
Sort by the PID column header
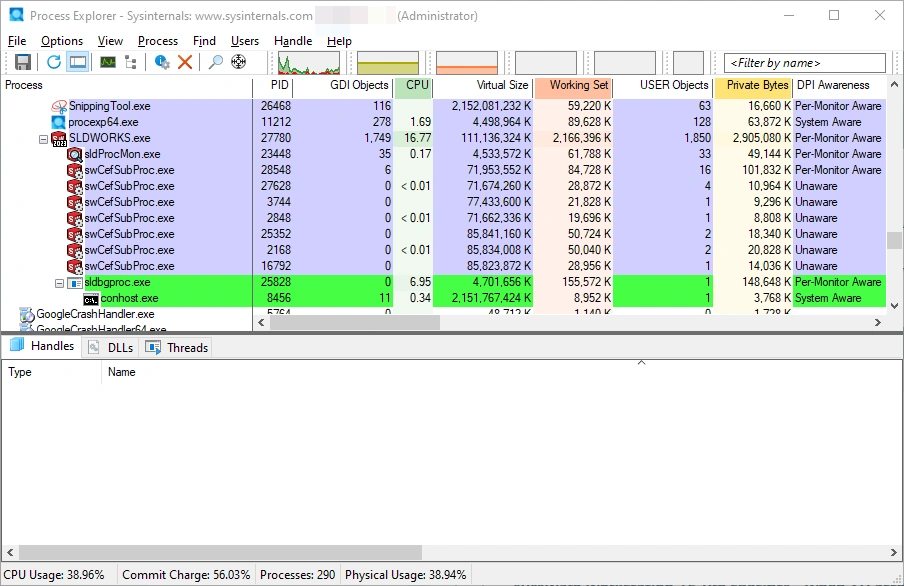click(272, 85)
